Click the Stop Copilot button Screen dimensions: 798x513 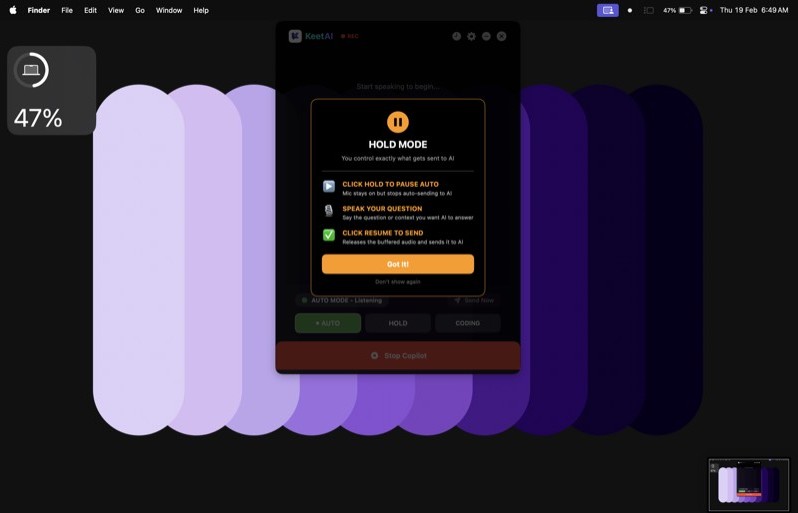pos(398,356)
